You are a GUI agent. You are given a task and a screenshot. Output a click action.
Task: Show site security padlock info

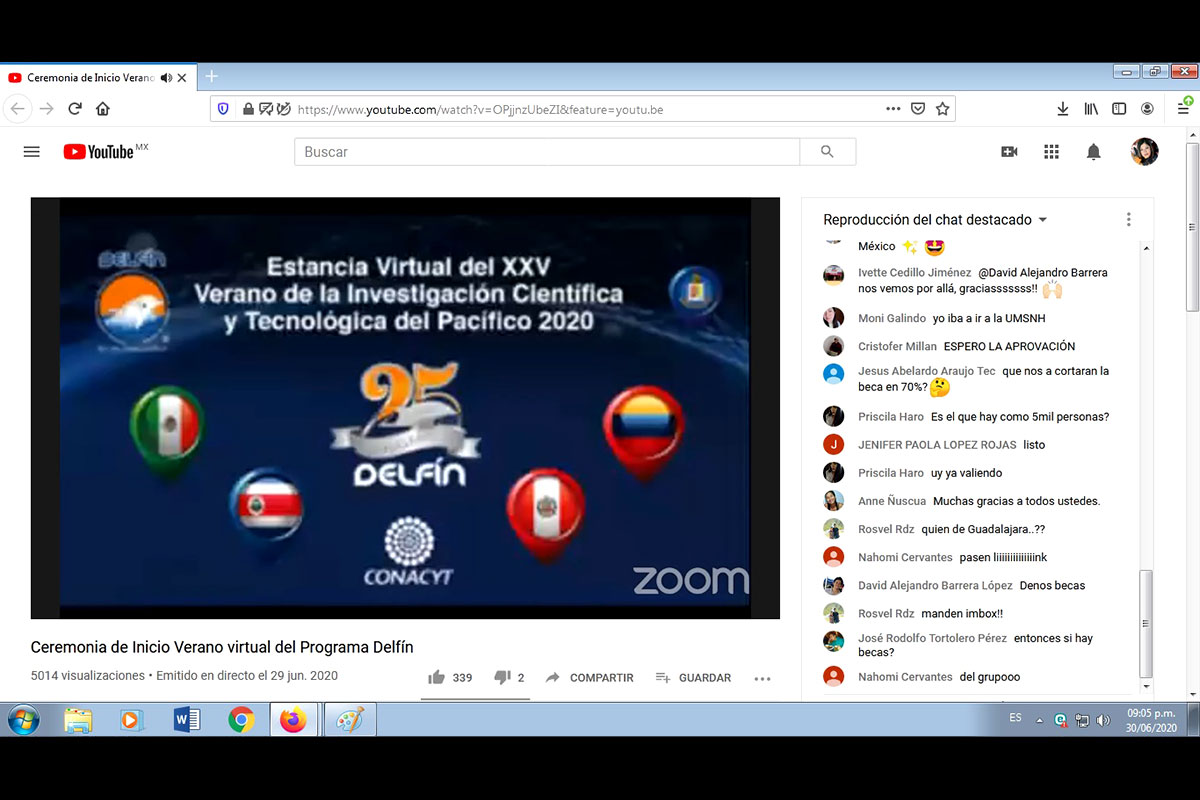(x=248, y=109)
